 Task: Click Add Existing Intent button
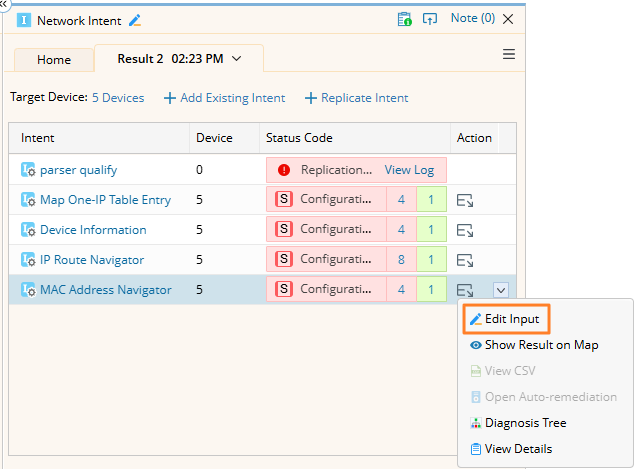pyautogui.click(x=225, y=98)
